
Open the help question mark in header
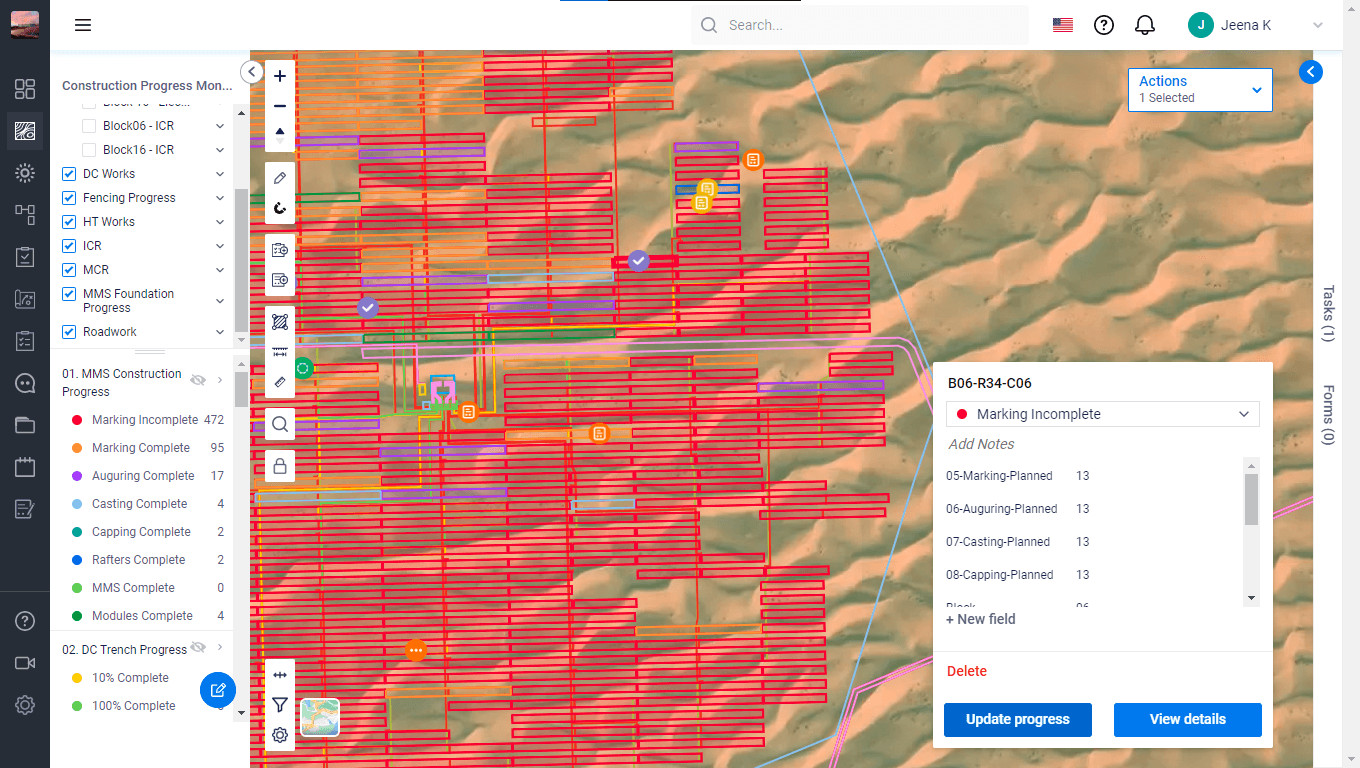pos(1104,25)
